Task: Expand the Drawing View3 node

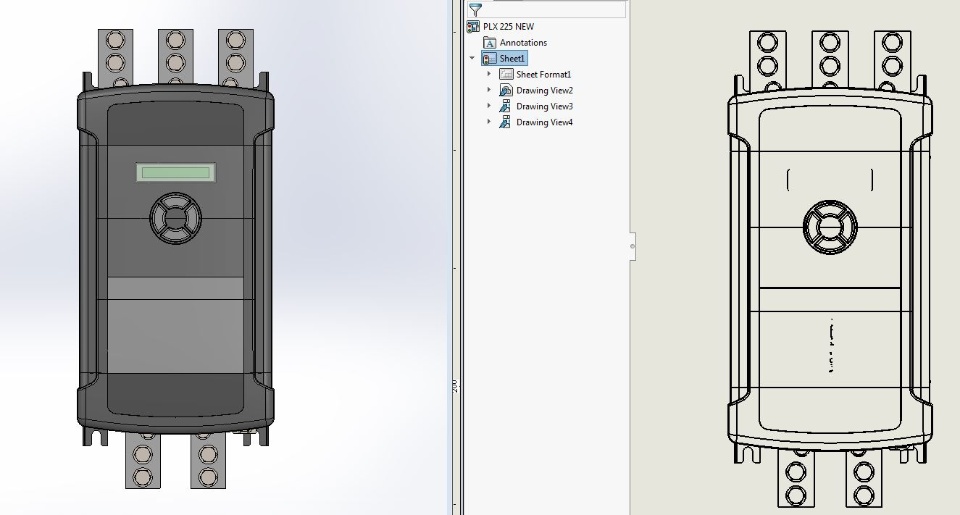Action: 489,106
